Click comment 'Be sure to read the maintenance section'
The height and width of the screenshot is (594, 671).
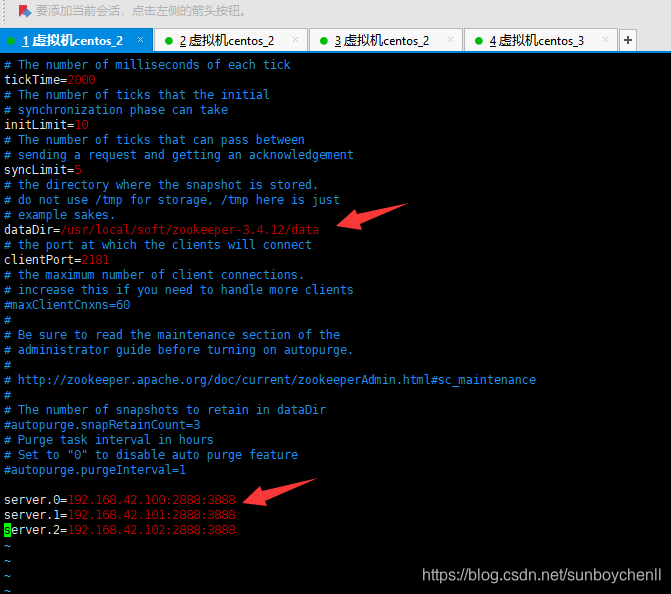click(x=154, y=335)
